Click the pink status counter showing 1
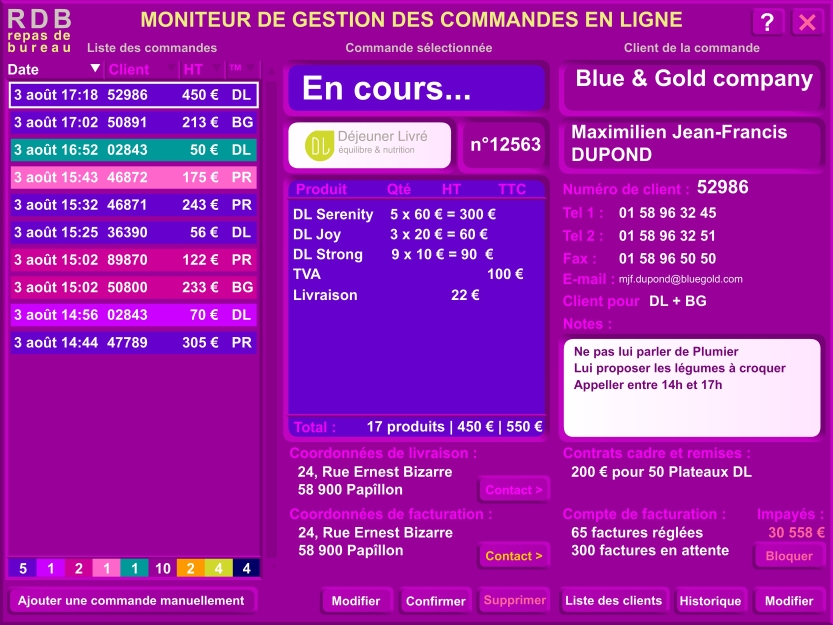Image resolution: width=833 pixels, height=625 pixels. pyautogui.click(x=106, y=568)
